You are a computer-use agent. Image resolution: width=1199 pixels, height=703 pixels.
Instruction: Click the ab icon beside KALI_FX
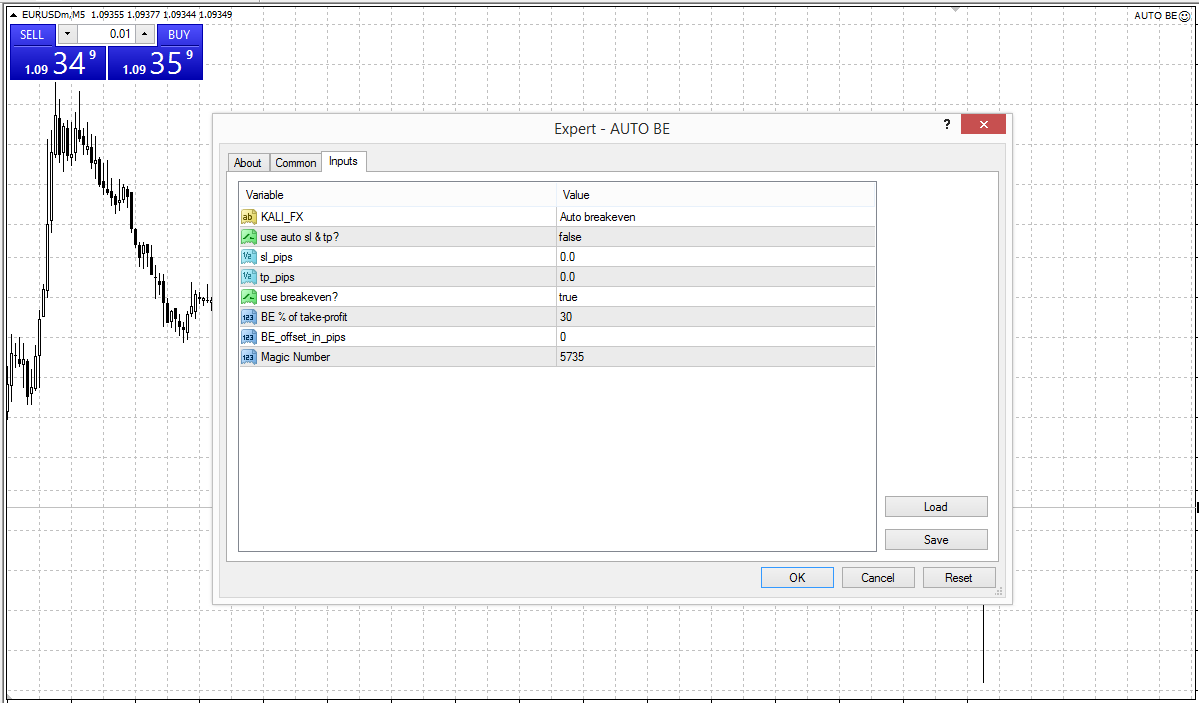point(248,216)
